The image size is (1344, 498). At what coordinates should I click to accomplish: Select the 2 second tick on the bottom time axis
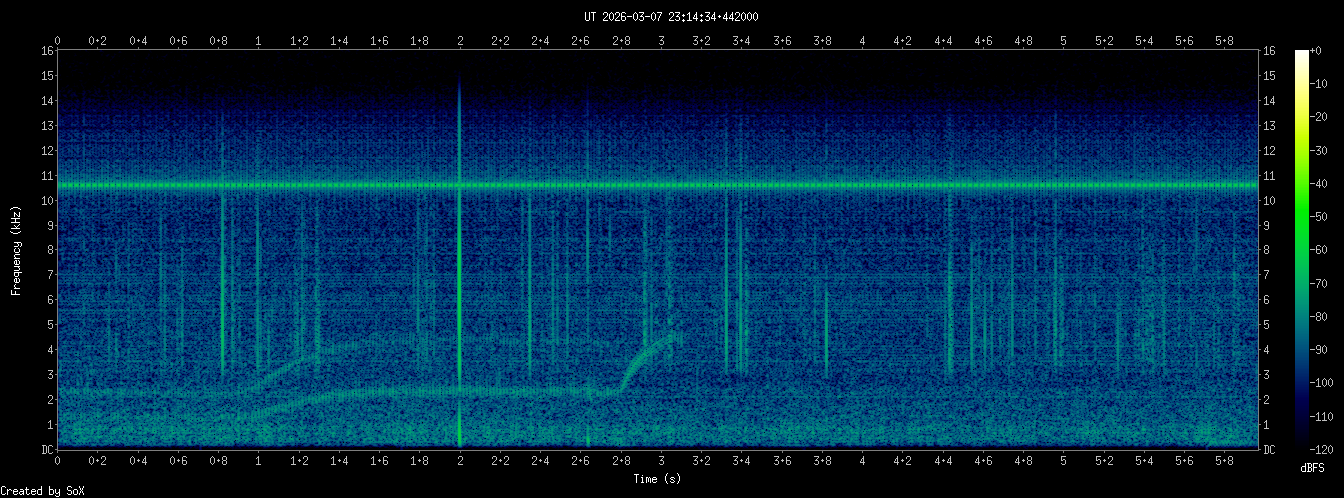(x=460, y=461)
